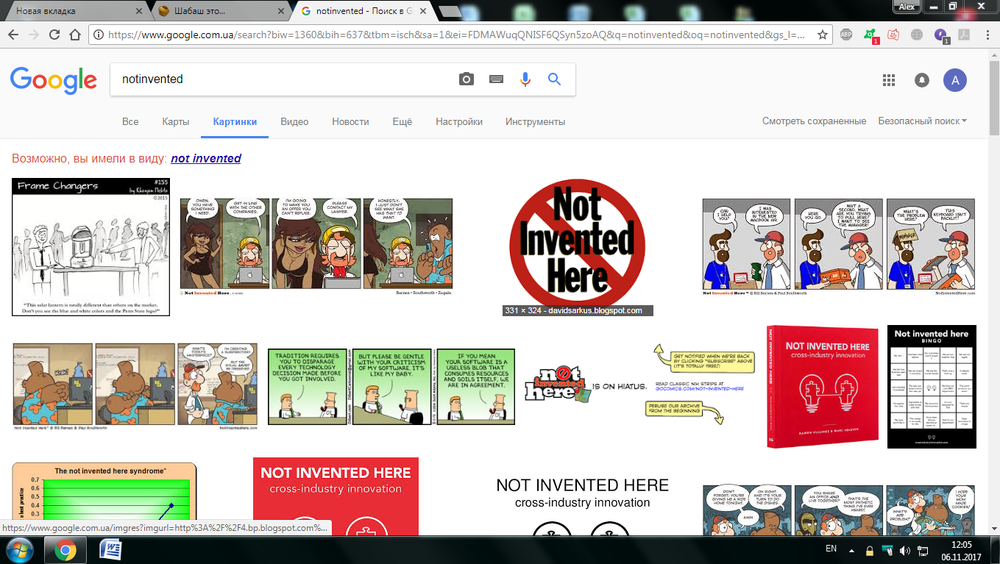Open the Adobe Acrobat PDF extension

tap(964, 34)
